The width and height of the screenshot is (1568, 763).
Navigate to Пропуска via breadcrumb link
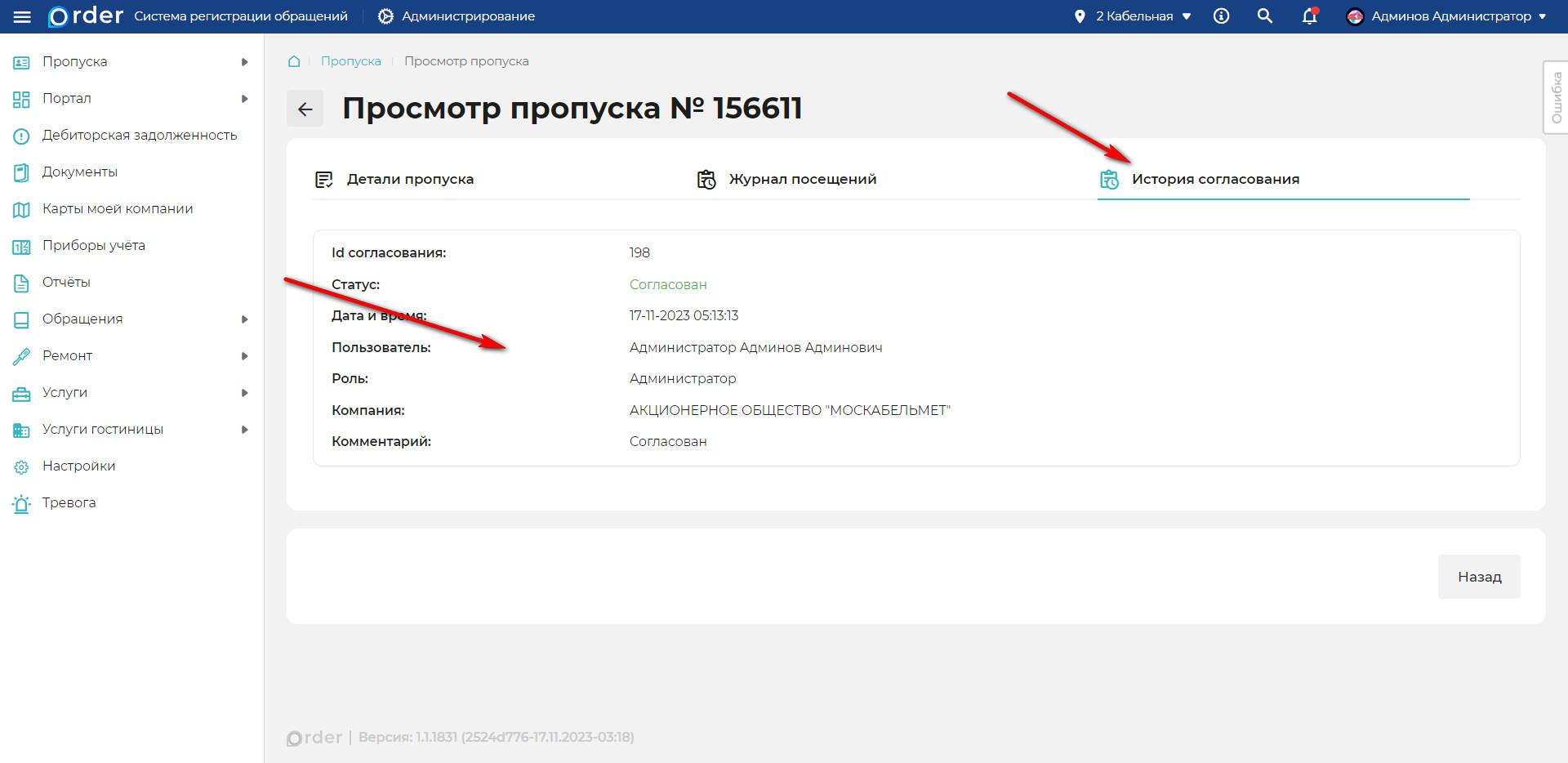click(351, 60)
